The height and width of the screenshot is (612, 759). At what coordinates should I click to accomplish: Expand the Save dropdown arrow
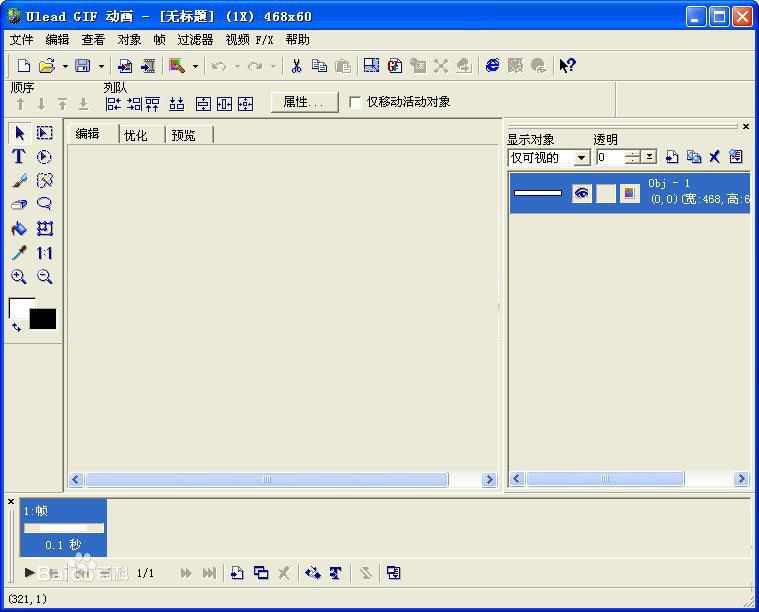(x=101, y=66)
